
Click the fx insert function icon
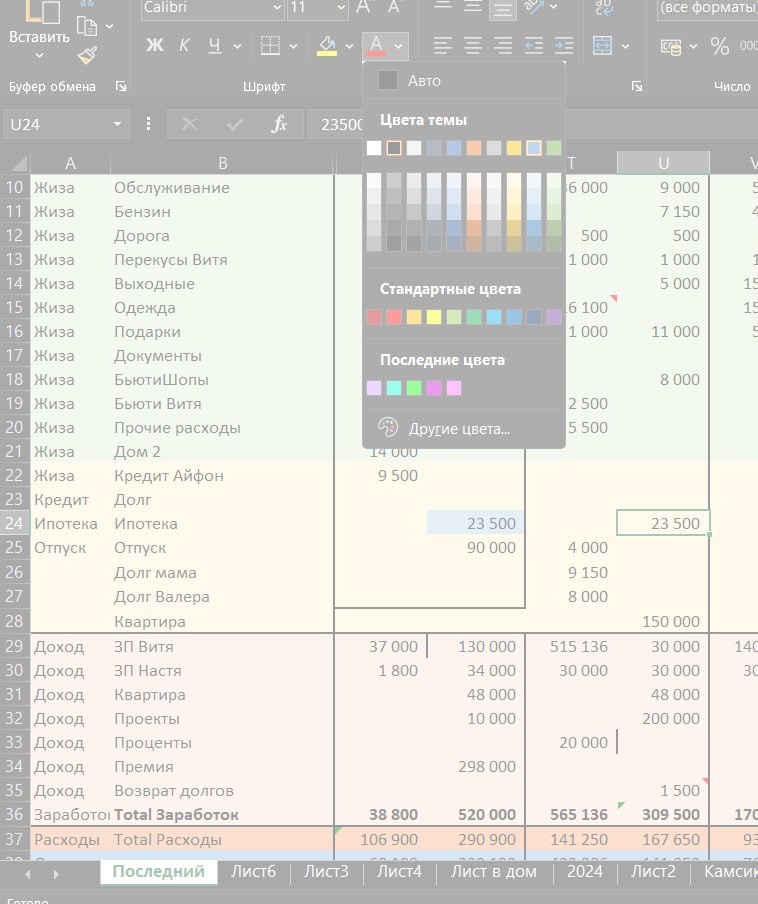point(279,124)
